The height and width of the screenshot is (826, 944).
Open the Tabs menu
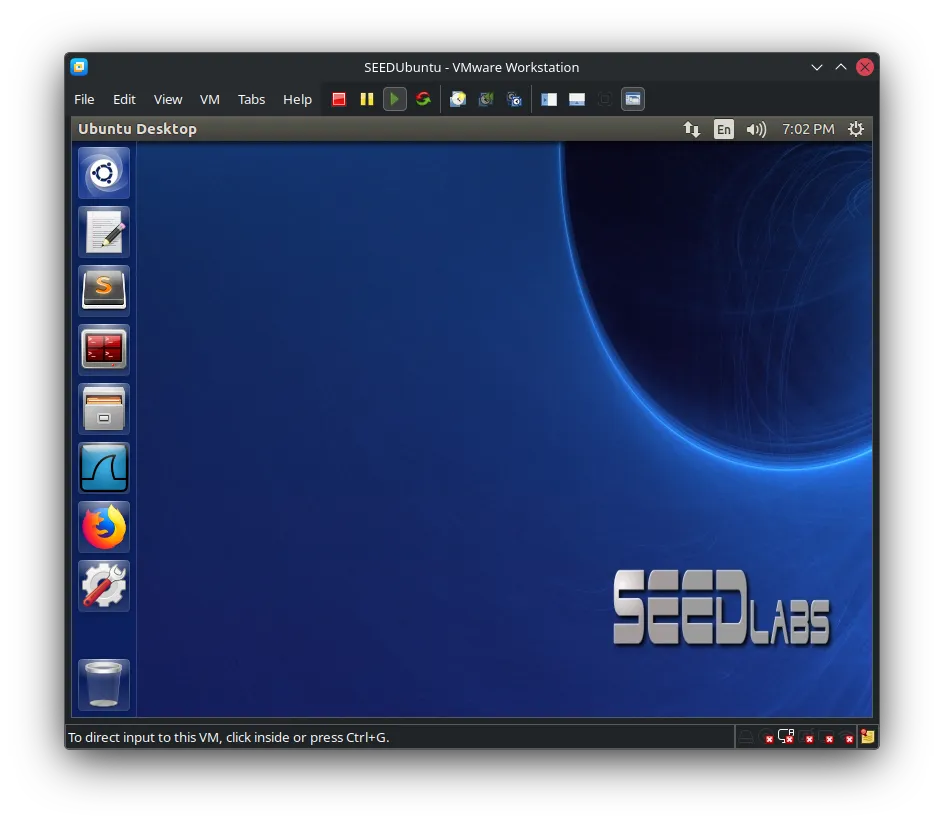(x=251, y=99)
